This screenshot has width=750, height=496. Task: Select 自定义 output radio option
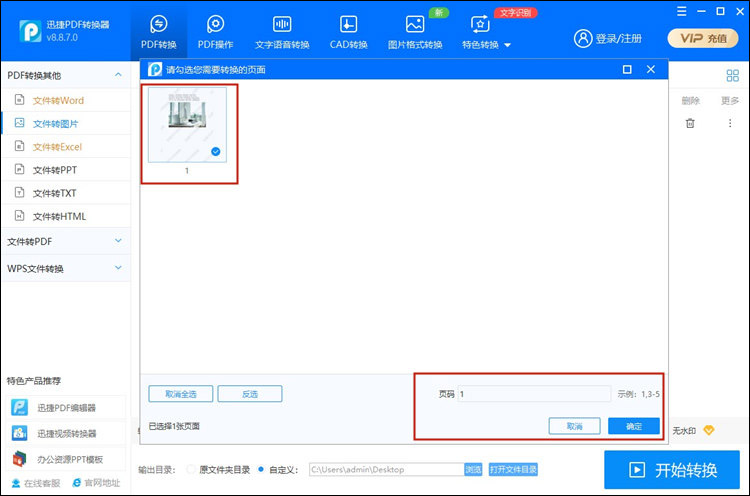261,469
